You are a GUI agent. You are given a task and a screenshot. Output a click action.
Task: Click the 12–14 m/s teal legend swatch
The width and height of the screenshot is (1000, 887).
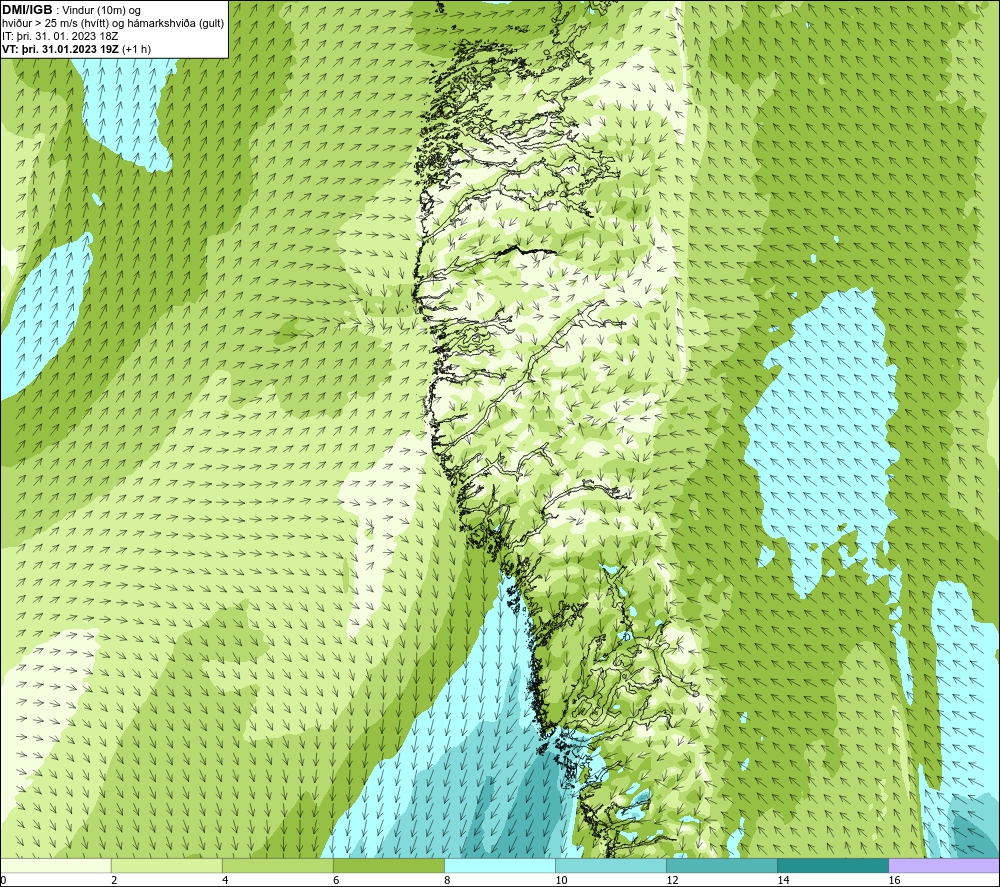722,865
